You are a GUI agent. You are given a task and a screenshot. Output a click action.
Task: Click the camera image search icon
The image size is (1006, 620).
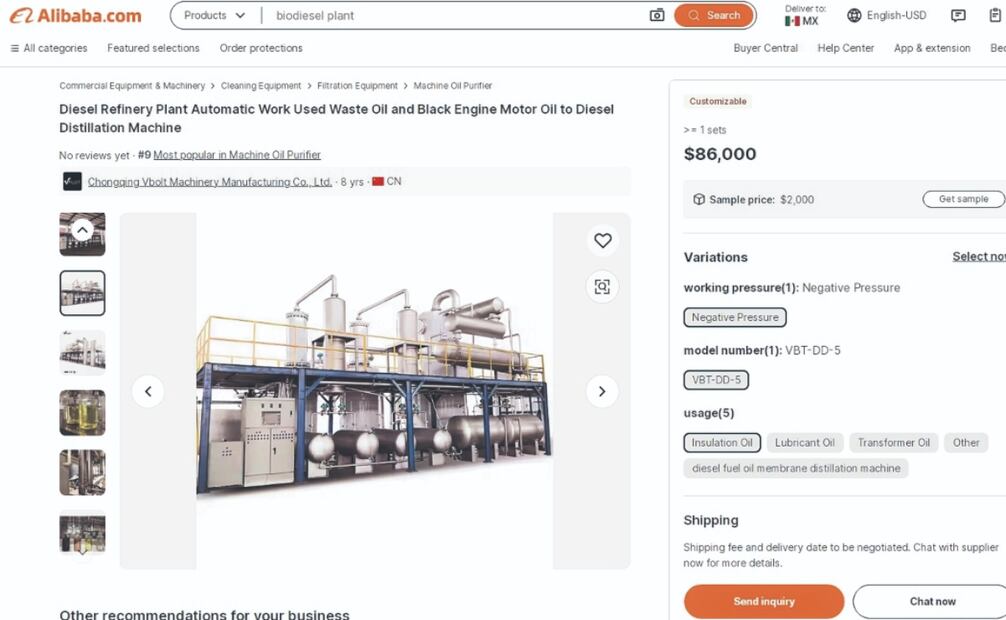pyautogui.click(x=657, y=15)
